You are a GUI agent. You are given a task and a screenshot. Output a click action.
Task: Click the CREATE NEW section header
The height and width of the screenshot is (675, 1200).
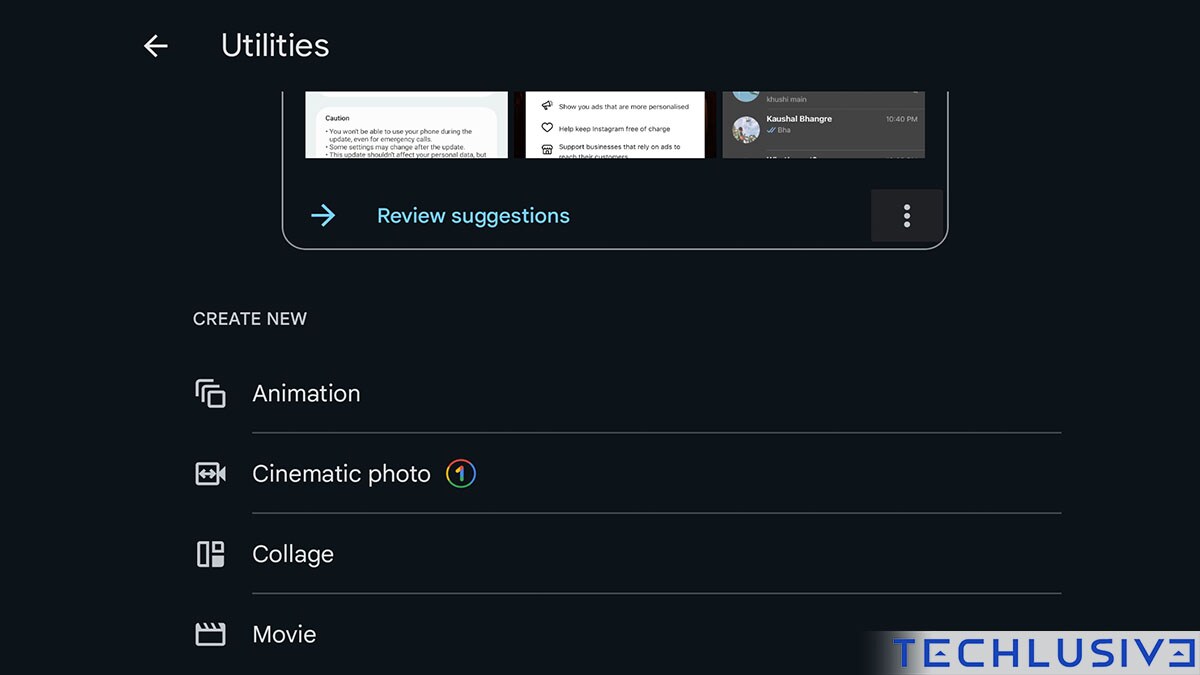[250, 319]
